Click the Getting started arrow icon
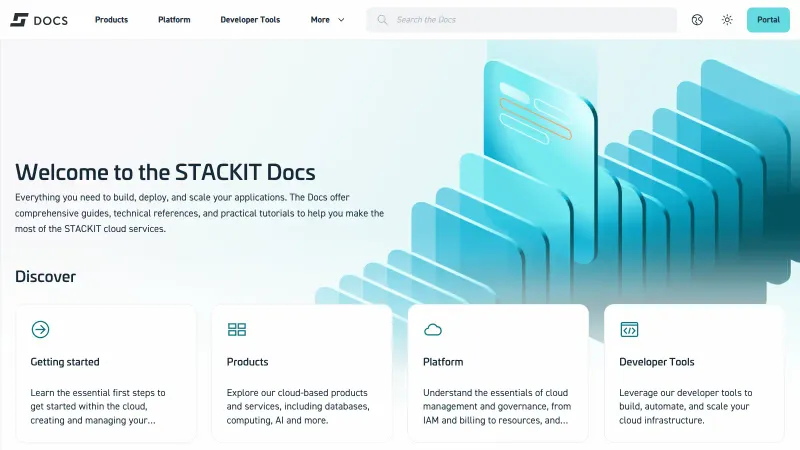The image size is (800, 450). [x=40, y=329]
